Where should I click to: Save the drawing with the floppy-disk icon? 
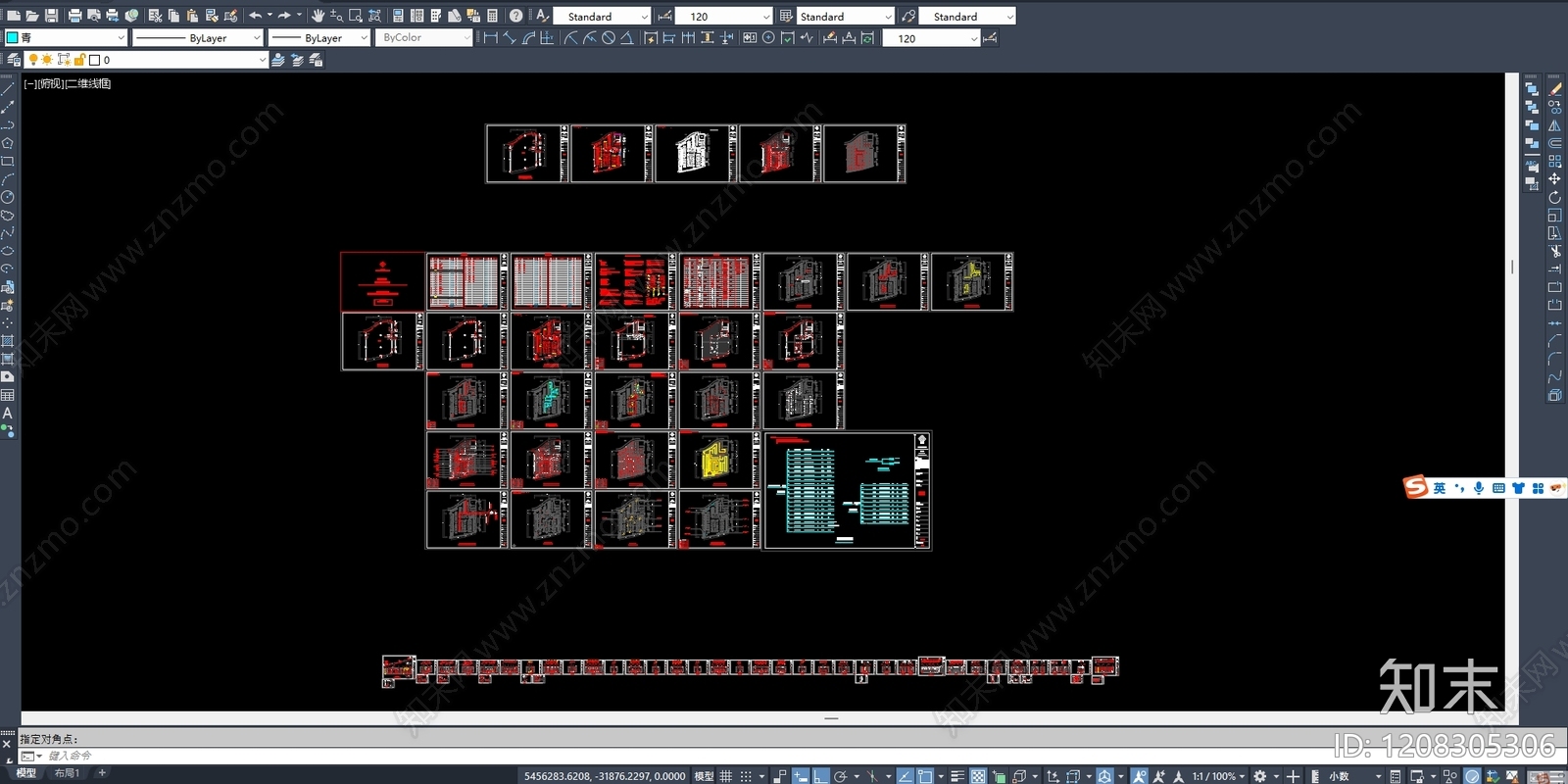51,16
